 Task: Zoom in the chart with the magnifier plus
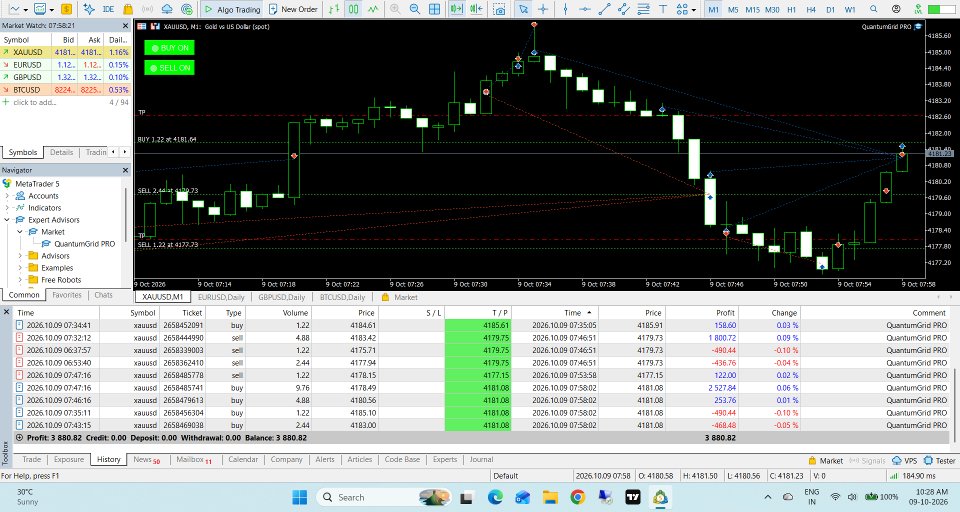coord(395,9)
